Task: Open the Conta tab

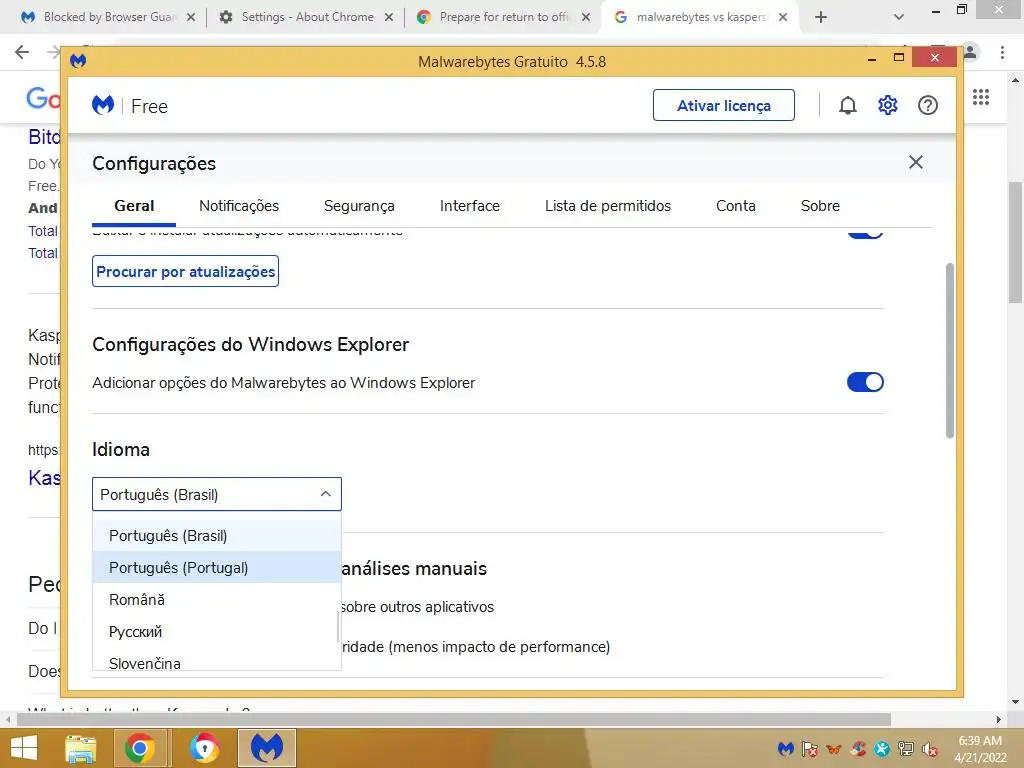Action: 735,206
